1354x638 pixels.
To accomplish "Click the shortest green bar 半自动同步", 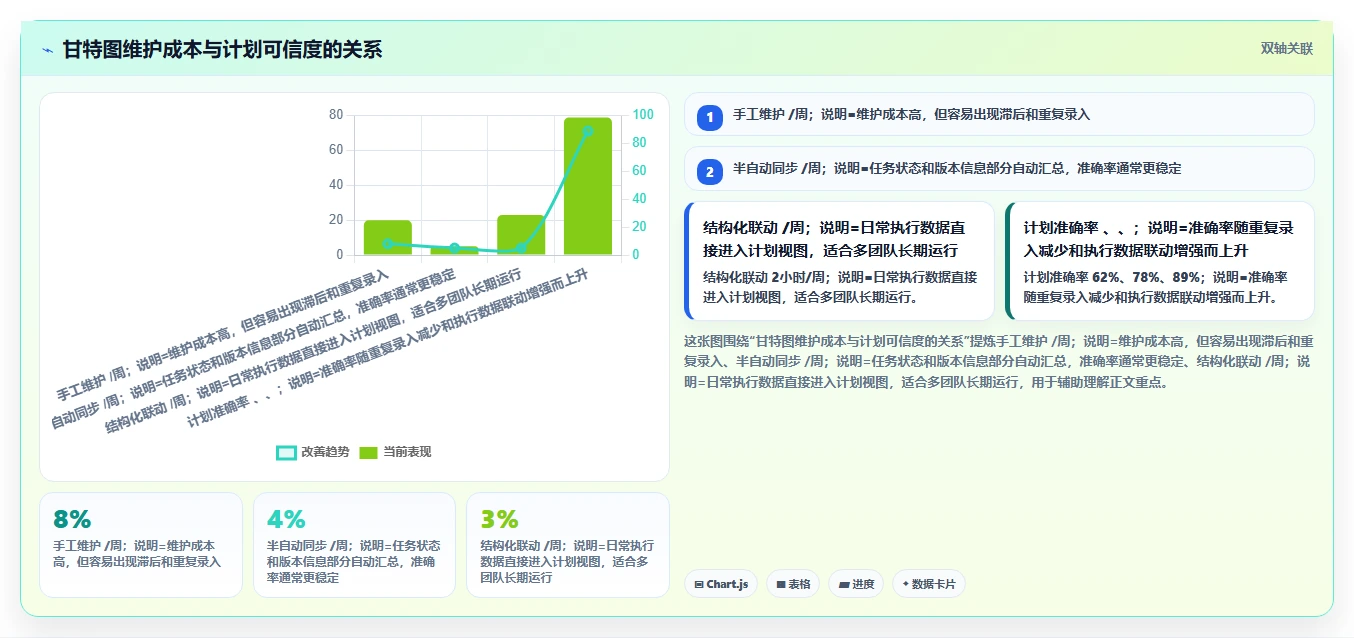I will click(x=454, y=250).
